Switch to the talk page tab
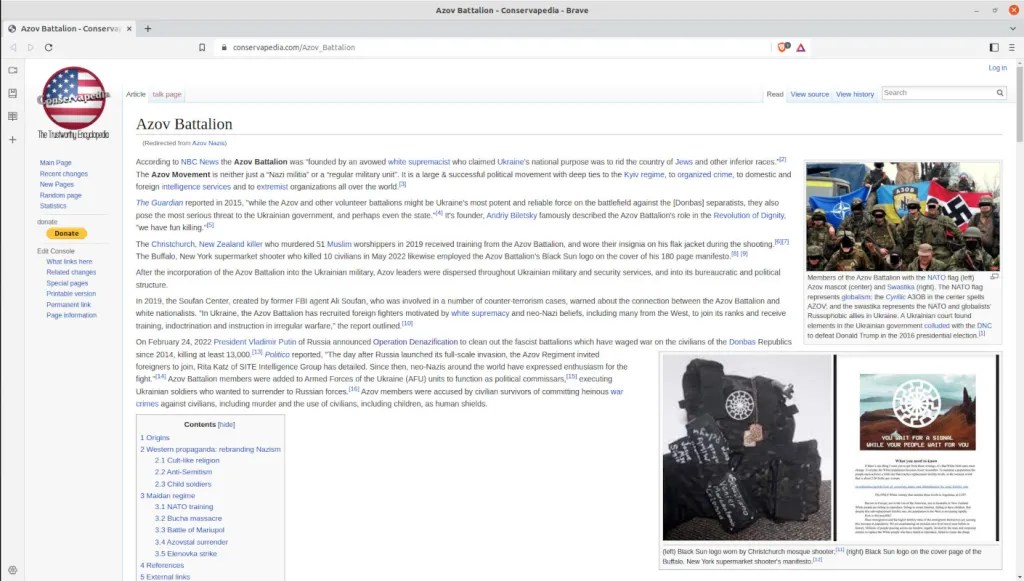The width and height of the screenshot is (1024, 581). click(167, 94)
